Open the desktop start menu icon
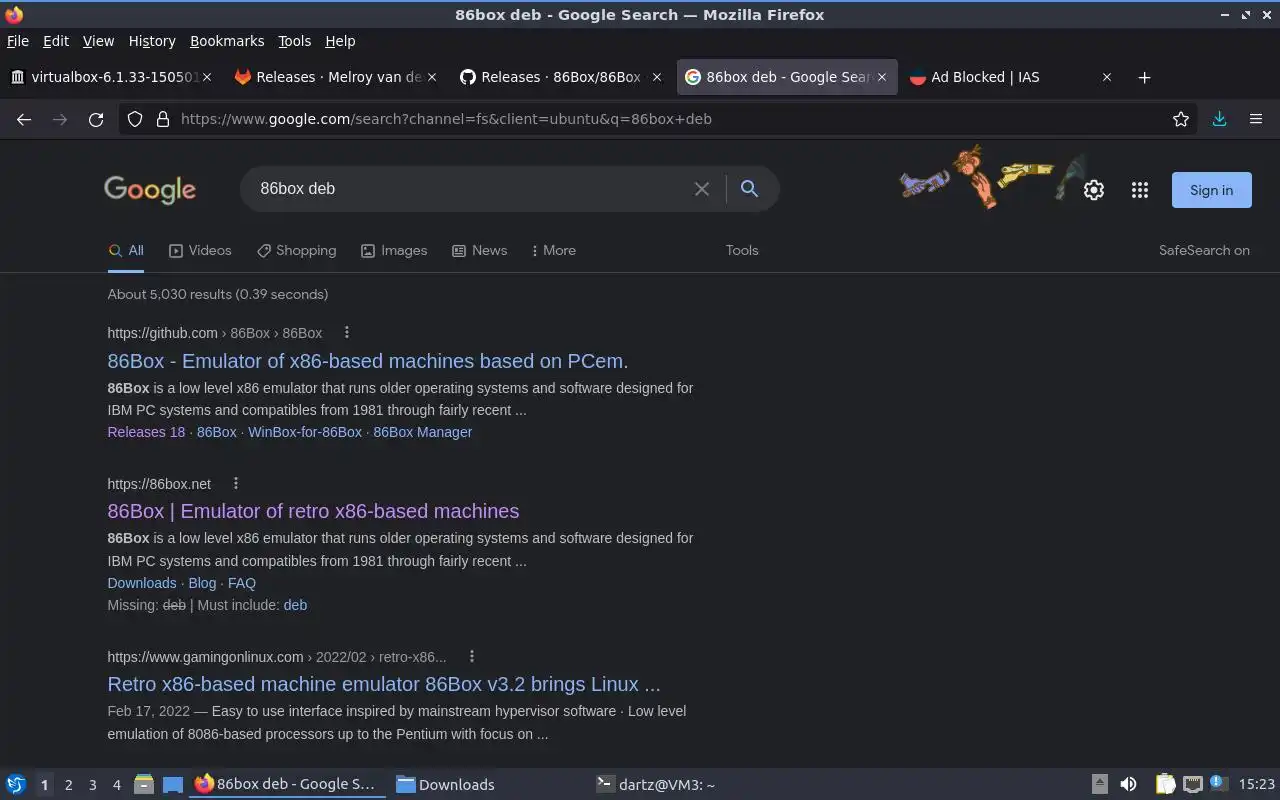Screen dimensions: 1280x800 point(16,785)
